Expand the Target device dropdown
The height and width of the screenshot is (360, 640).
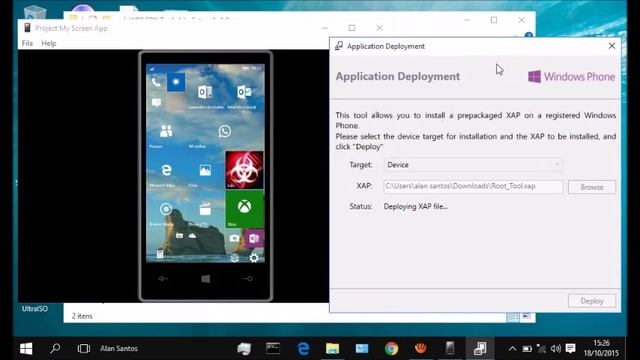pos(473,165)
